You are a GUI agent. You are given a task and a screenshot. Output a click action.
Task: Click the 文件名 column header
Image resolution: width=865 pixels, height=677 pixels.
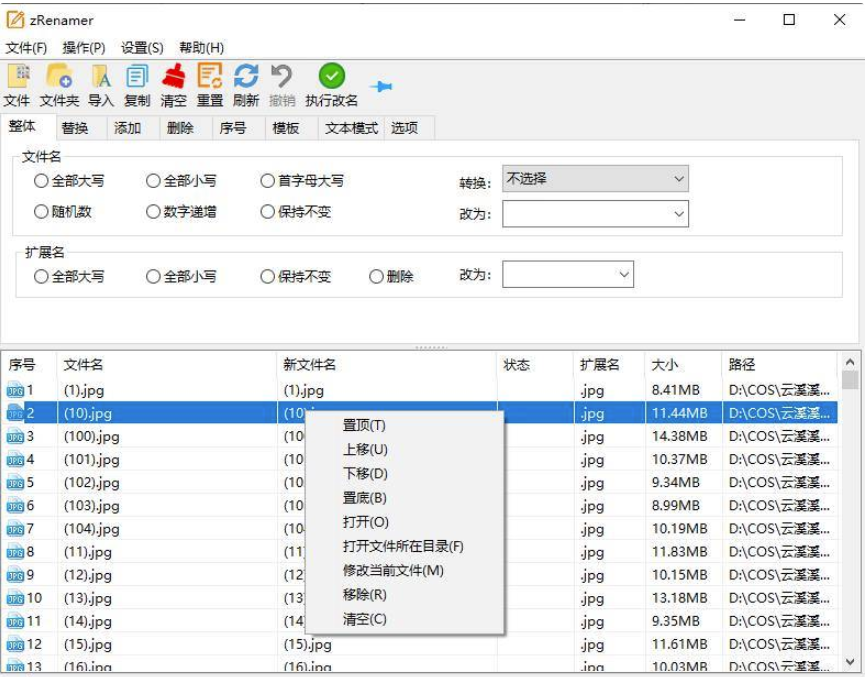(84, 365)
